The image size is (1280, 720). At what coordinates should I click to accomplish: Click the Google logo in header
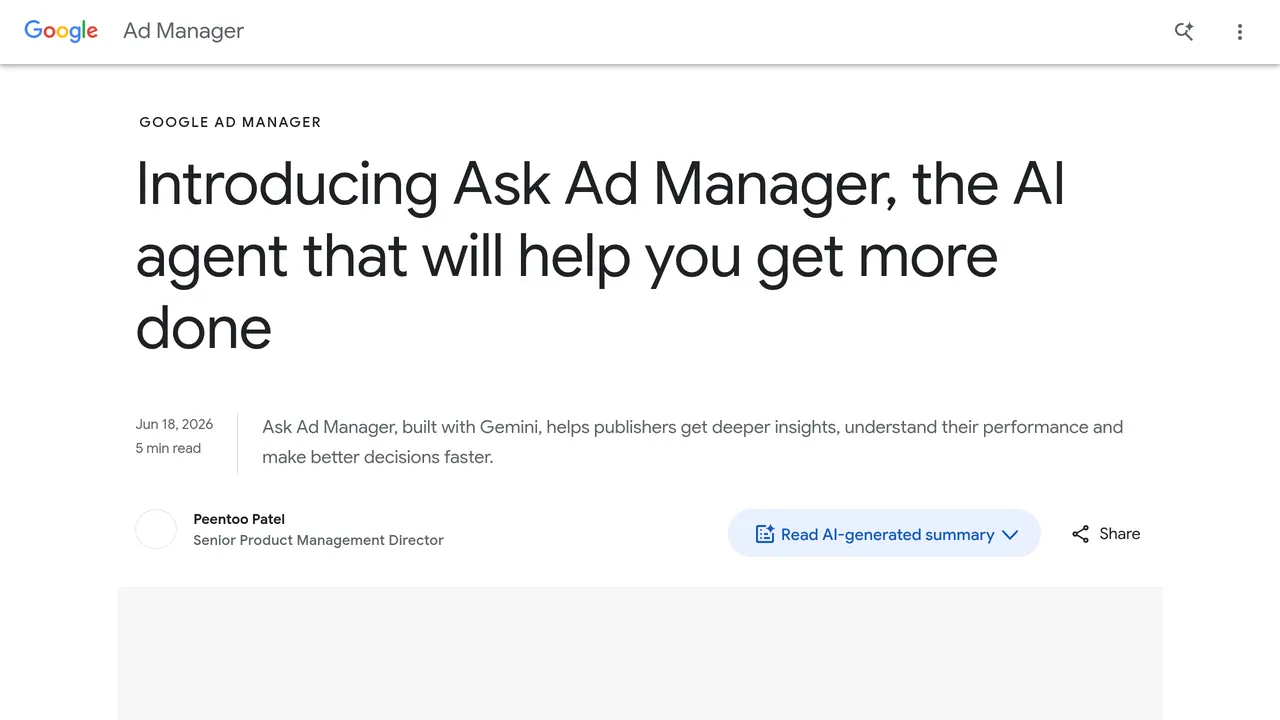pyautogui.click(x=61, y=31)
